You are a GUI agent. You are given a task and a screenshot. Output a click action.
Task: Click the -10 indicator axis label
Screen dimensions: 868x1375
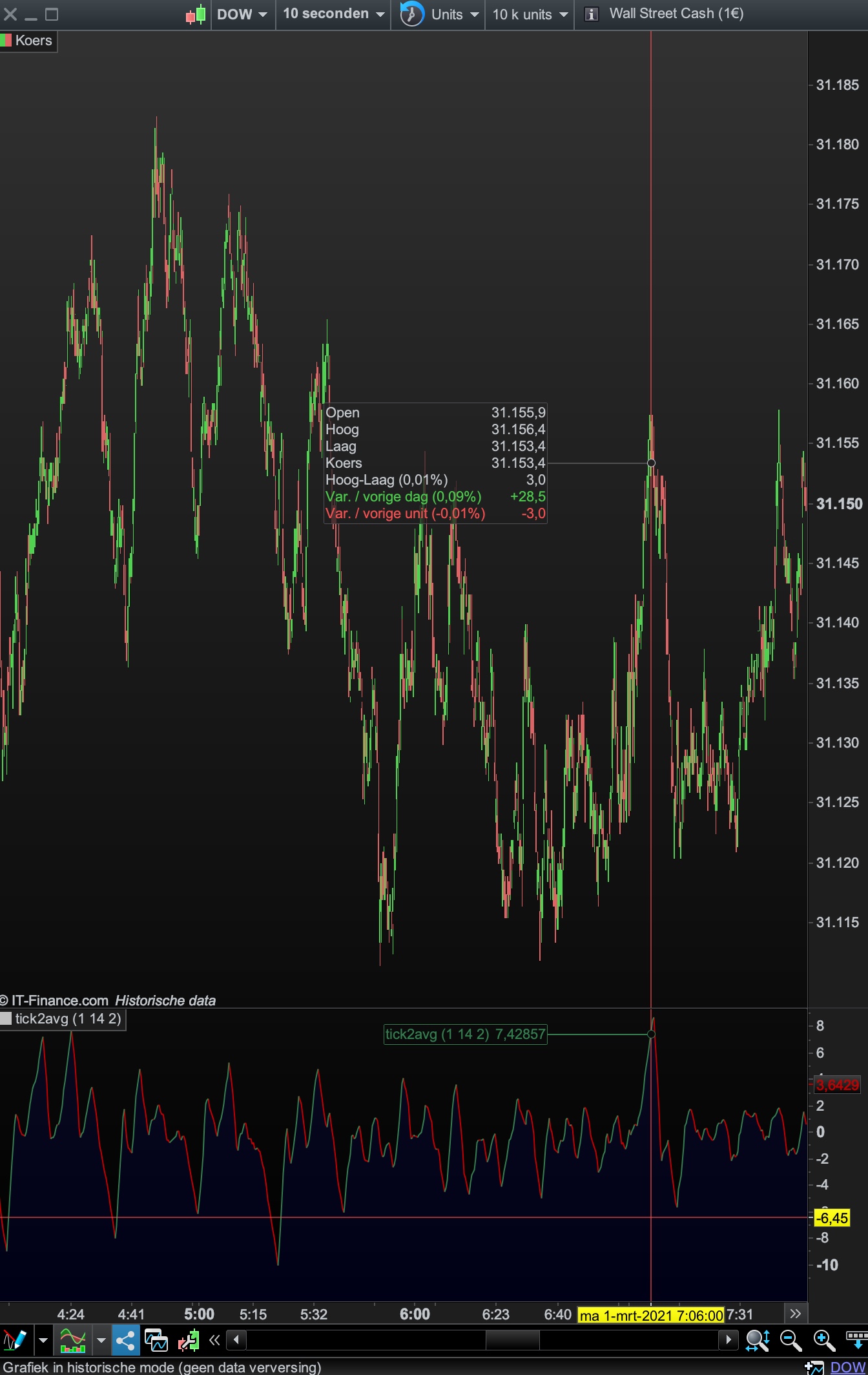[x=827, y=1265]
